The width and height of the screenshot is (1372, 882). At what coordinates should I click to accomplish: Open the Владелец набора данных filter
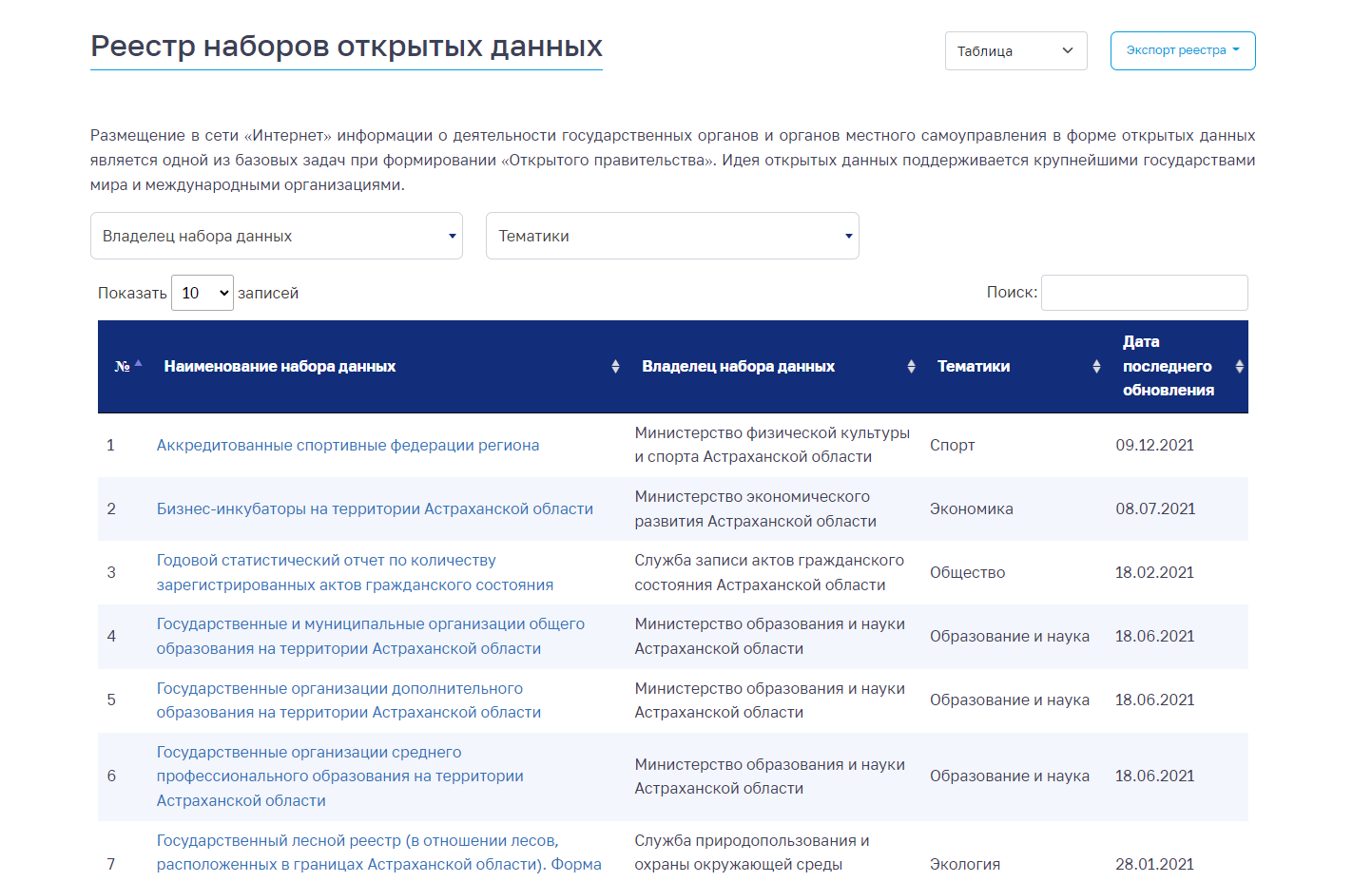click(x=276, y=237)
